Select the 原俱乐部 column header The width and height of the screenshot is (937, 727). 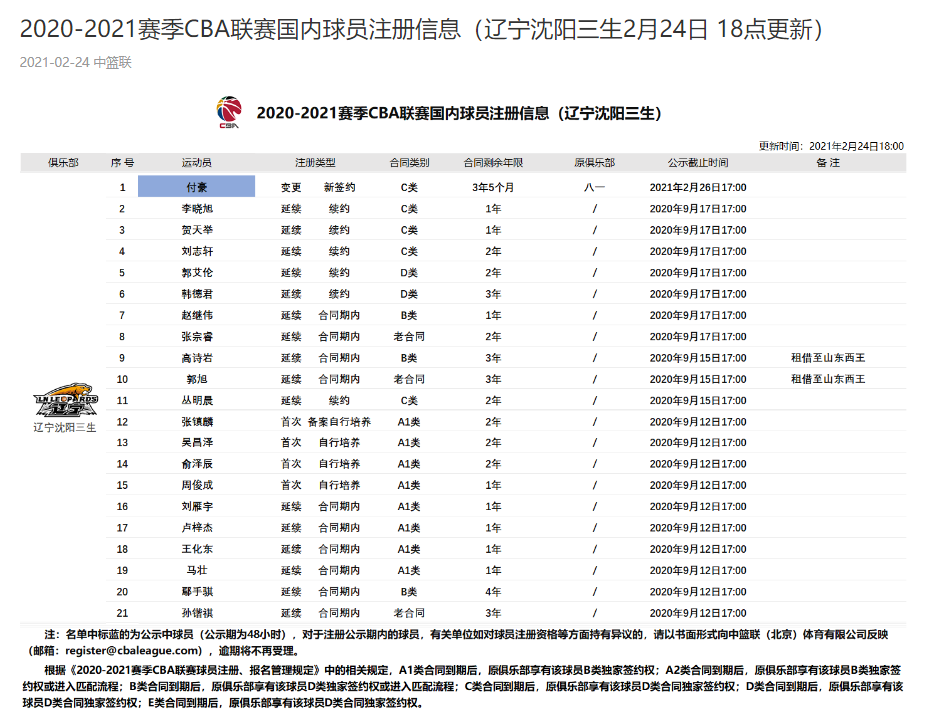(x=595, y=162)
